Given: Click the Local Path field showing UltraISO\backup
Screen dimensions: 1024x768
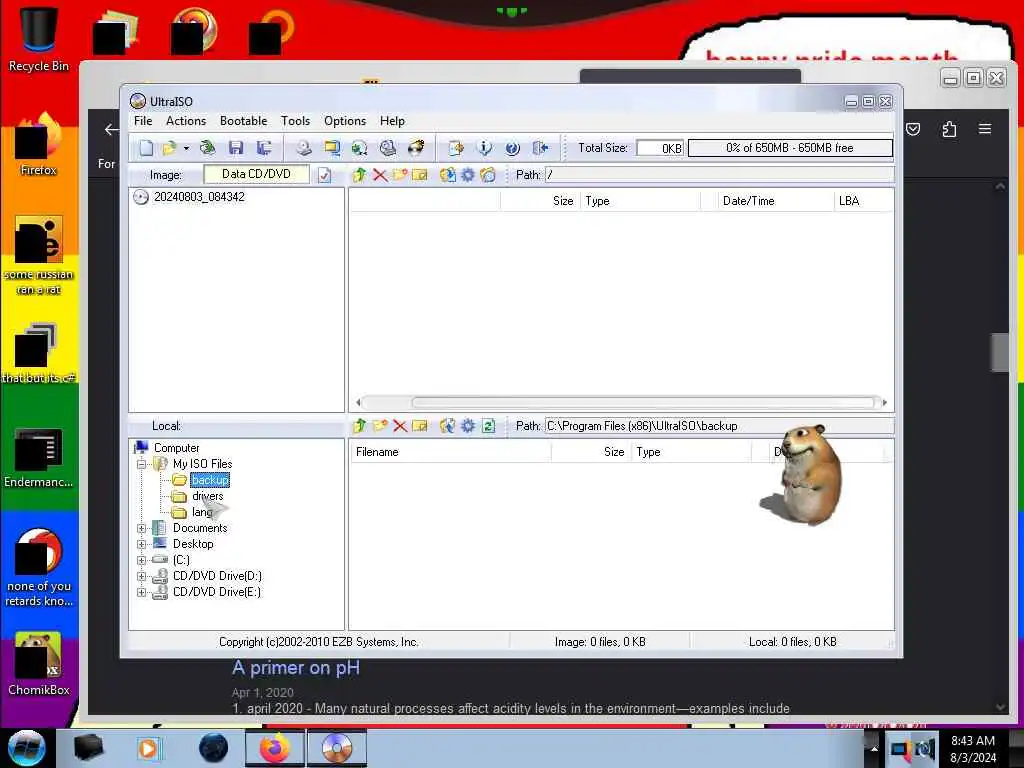Looking at the screenshot, I should click(x=719, y=426).
